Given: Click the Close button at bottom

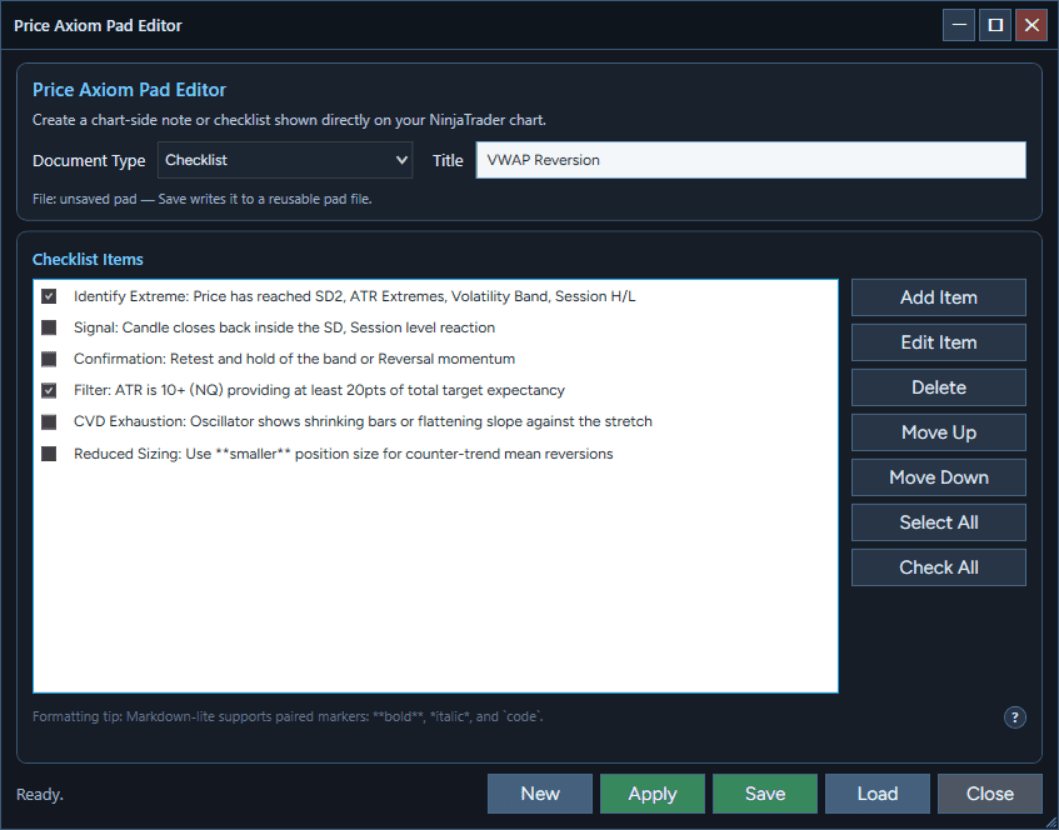Looking at the screenshot, I should [x=989, y=794].
